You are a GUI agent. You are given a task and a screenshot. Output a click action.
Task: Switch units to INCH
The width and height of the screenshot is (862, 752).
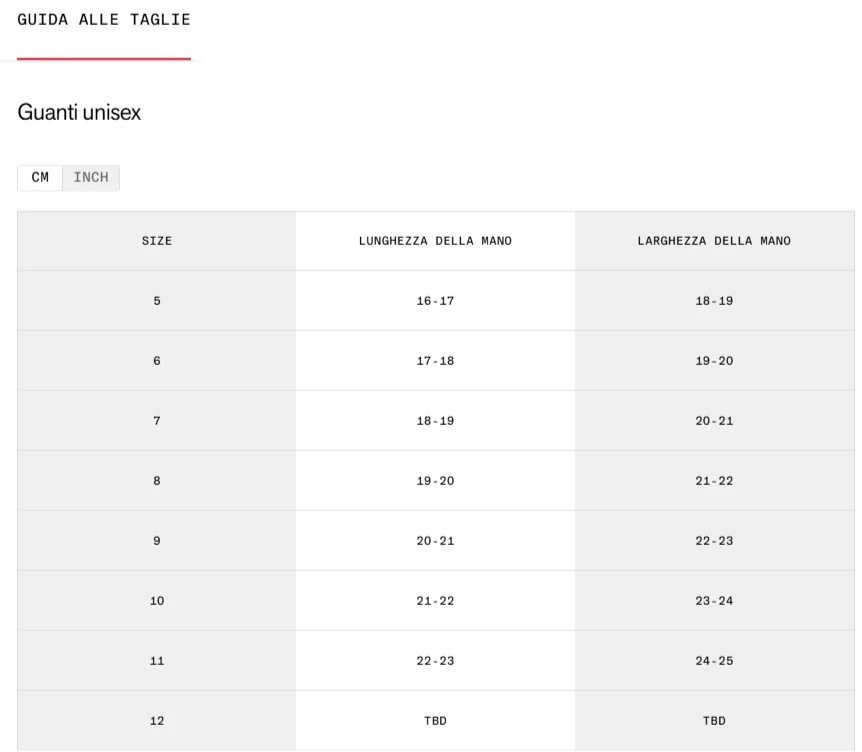click(x=91, y=178)
